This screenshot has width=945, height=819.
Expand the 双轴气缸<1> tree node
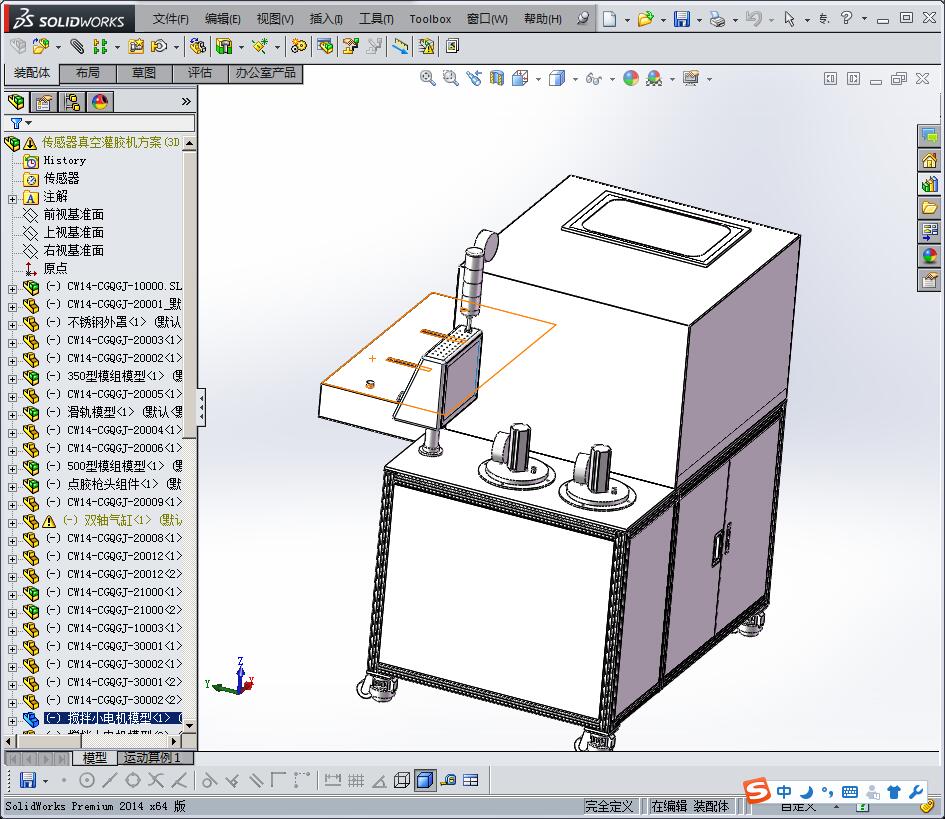12,522
